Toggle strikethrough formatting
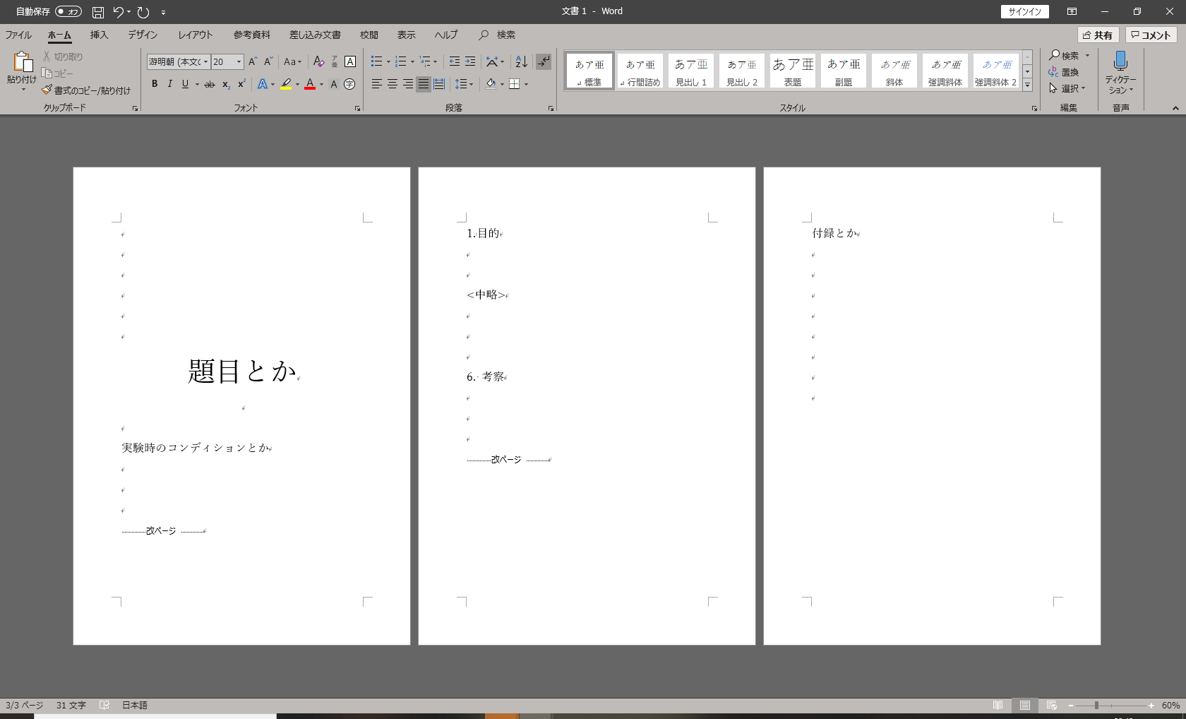 click(x=210, y=84)
